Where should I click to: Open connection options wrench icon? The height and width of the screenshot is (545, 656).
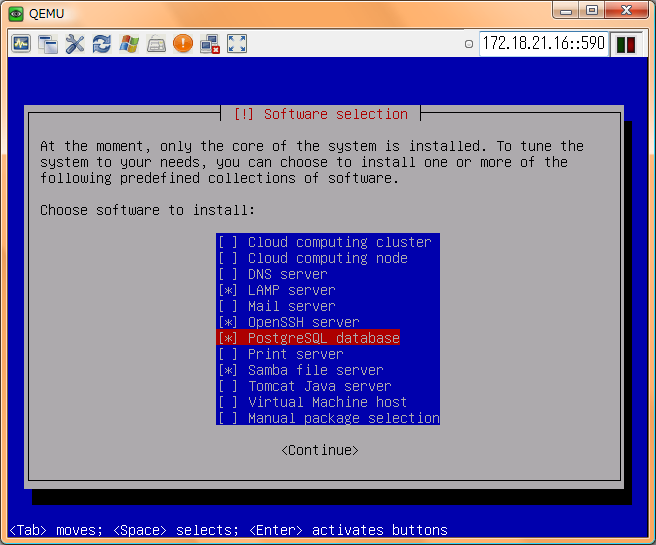point(75,44)
